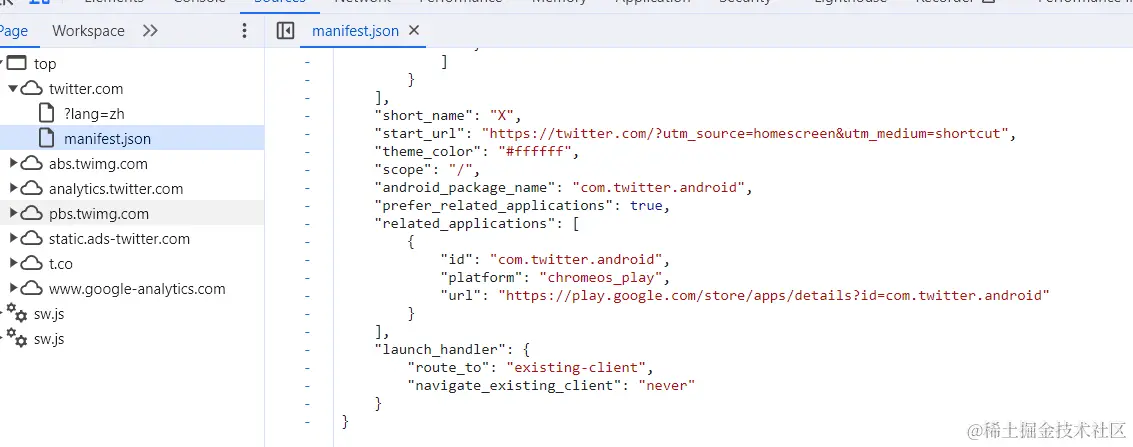The width and height of the screenshot is (1133, 447).
Task: Switch to the Workspace navigator tab
Action: pos(88,31)
